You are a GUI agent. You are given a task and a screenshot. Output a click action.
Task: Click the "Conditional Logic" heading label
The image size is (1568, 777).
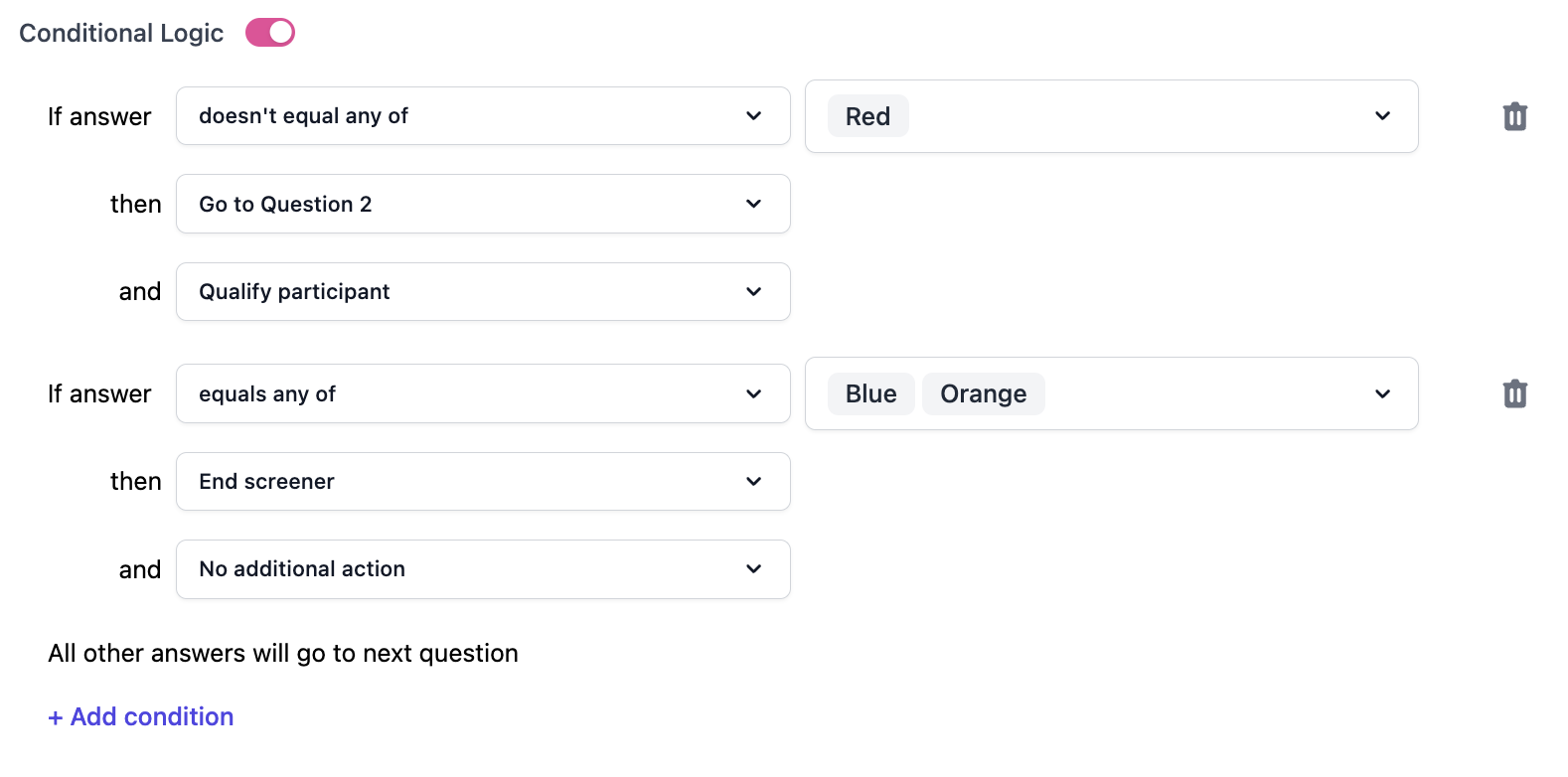tap(121, 33)
